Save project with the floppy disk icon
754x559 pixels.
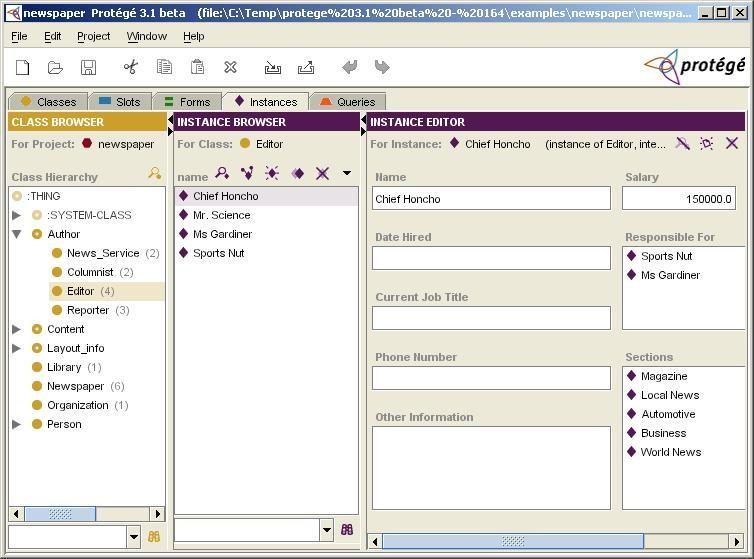tap(88, 67)
